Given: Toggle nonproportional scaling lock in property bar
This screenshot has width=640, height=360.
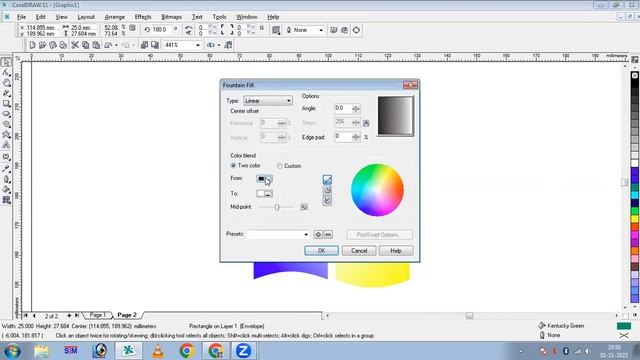Looking at the screenshot, I should [x=132, y=28].
